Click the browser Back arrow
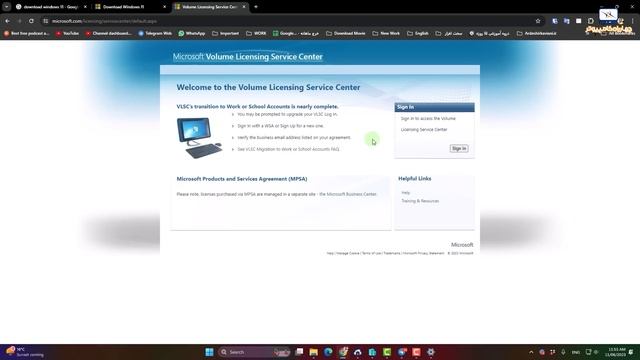This screenshot has width=640, height=360. pyautogui.click(x=7, y=21)
